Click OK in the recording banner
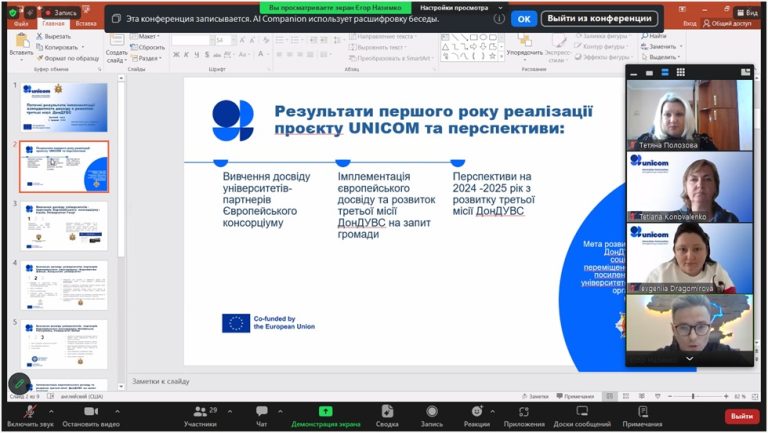The width and height of the screenshot is (768, 433). tap(524, 19)
